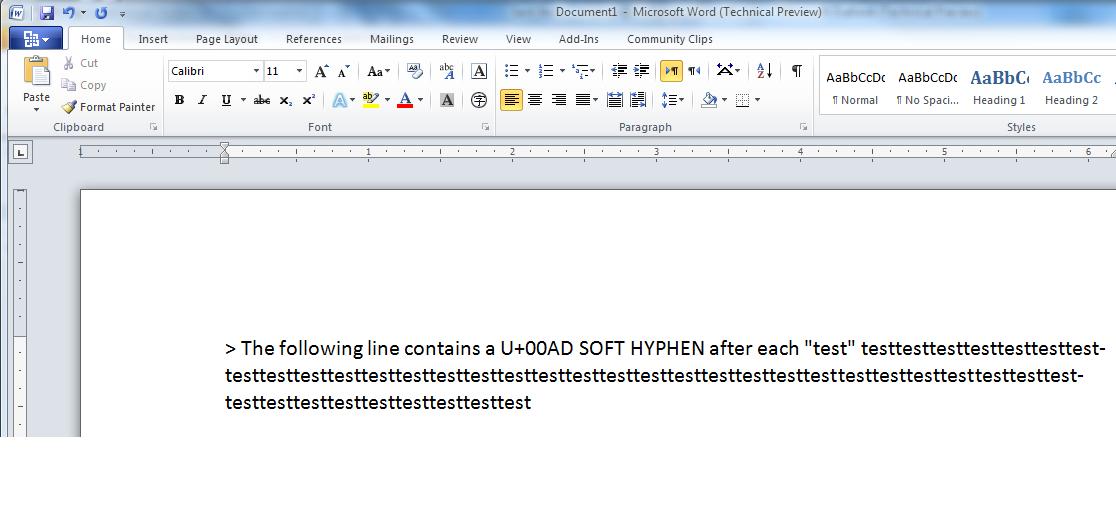Click the Superscript icon
The width and height of the screenshot is (1116, 525).
[x=309, y=100]
